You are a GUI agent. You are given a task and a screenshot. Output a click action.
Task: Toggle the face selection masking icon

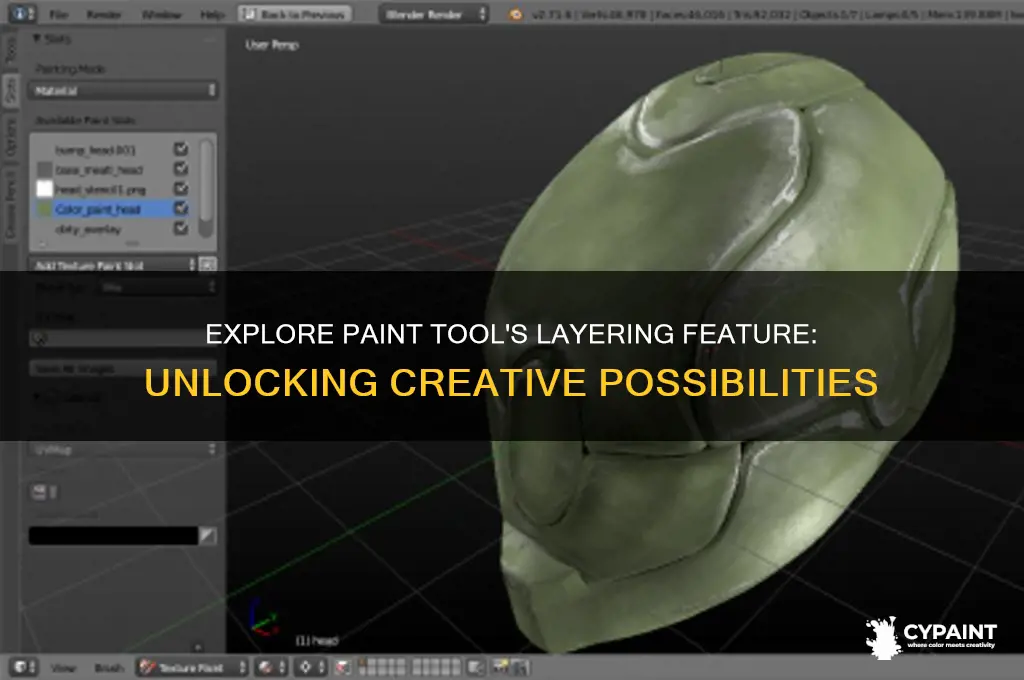(343, 667)
